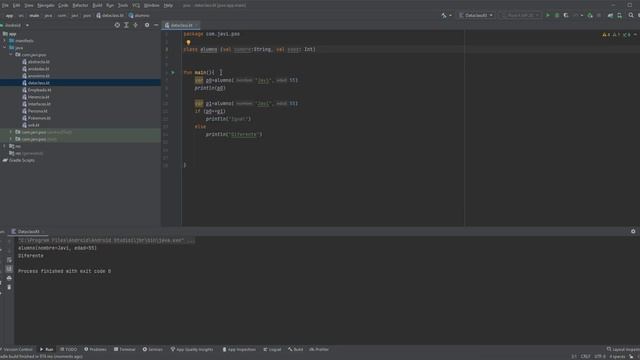
Task: Open the Help menu
Action: pyautogui.click(x=168, y=5)
